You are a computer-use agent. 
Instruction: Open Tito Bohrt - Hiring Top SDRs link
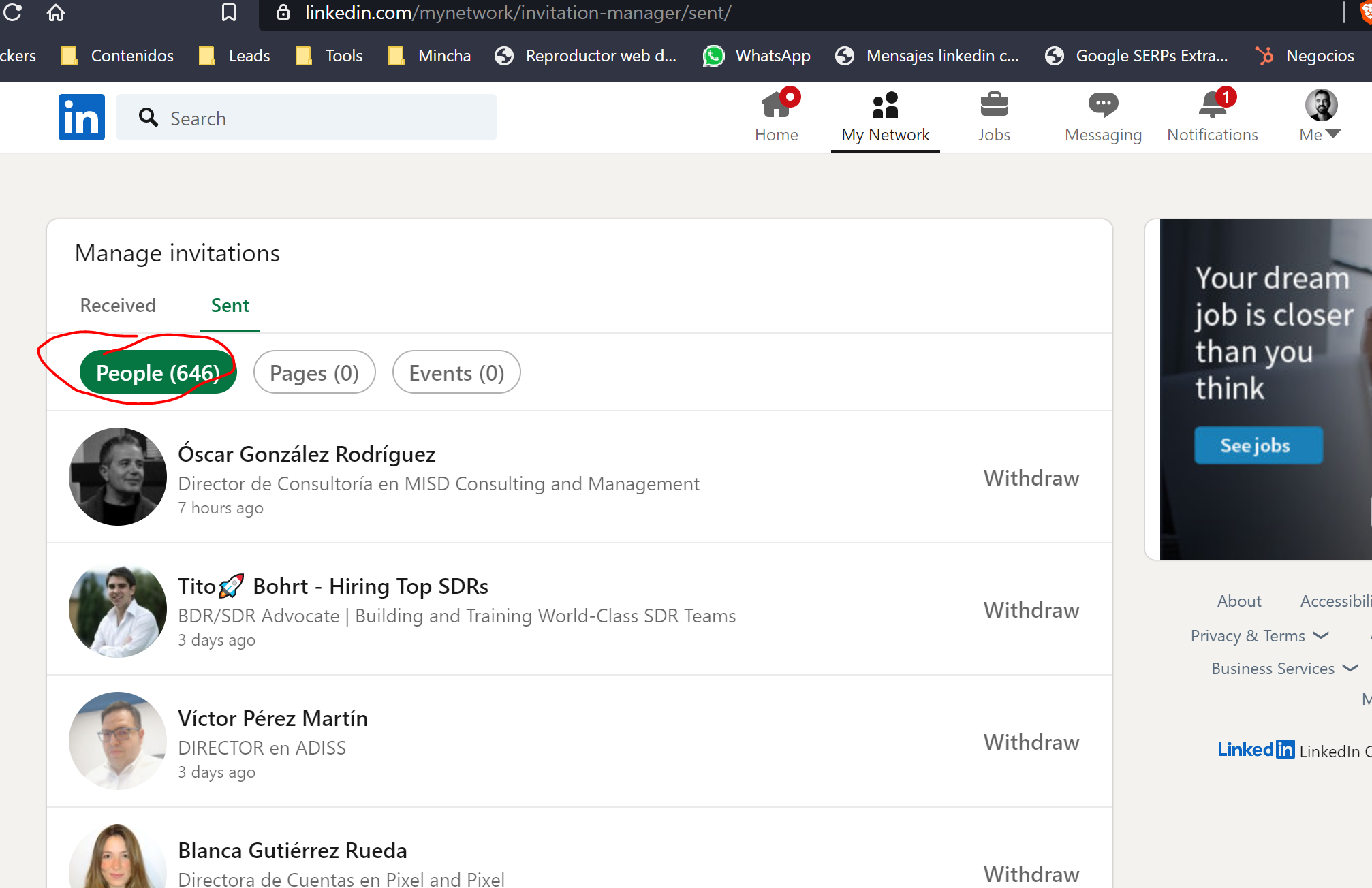(333, 586)
